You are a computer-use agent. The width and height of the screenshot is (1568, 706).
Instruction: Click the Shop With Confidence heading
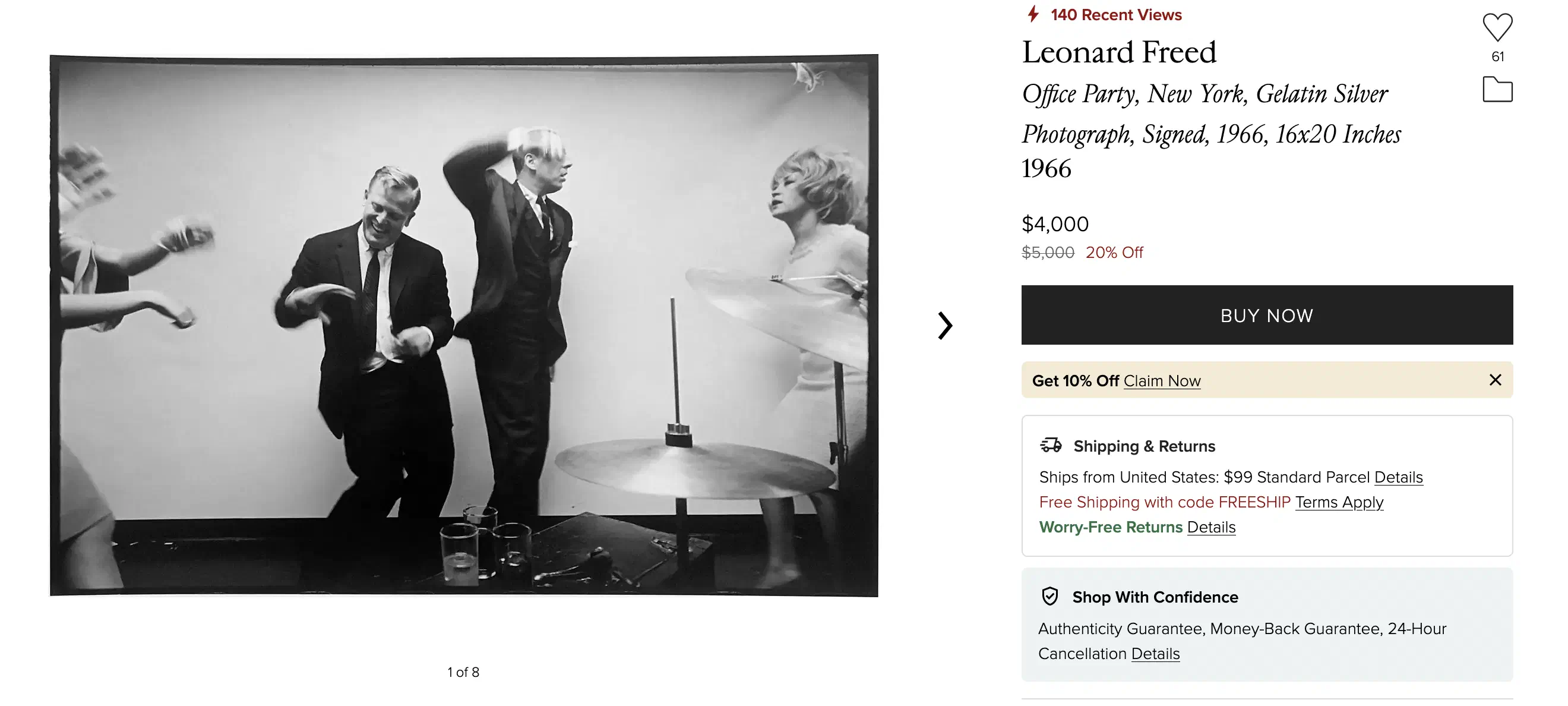tap(1155, 597)
